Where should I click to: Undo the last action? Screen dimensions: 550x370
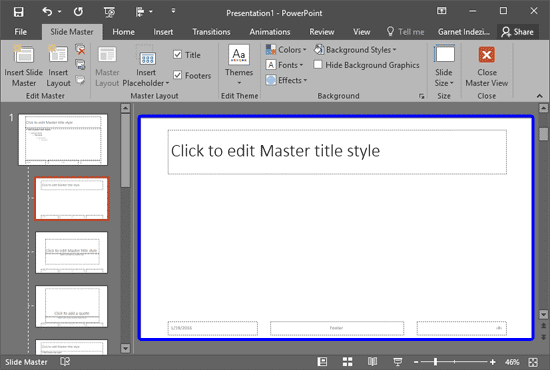point(47,12)
